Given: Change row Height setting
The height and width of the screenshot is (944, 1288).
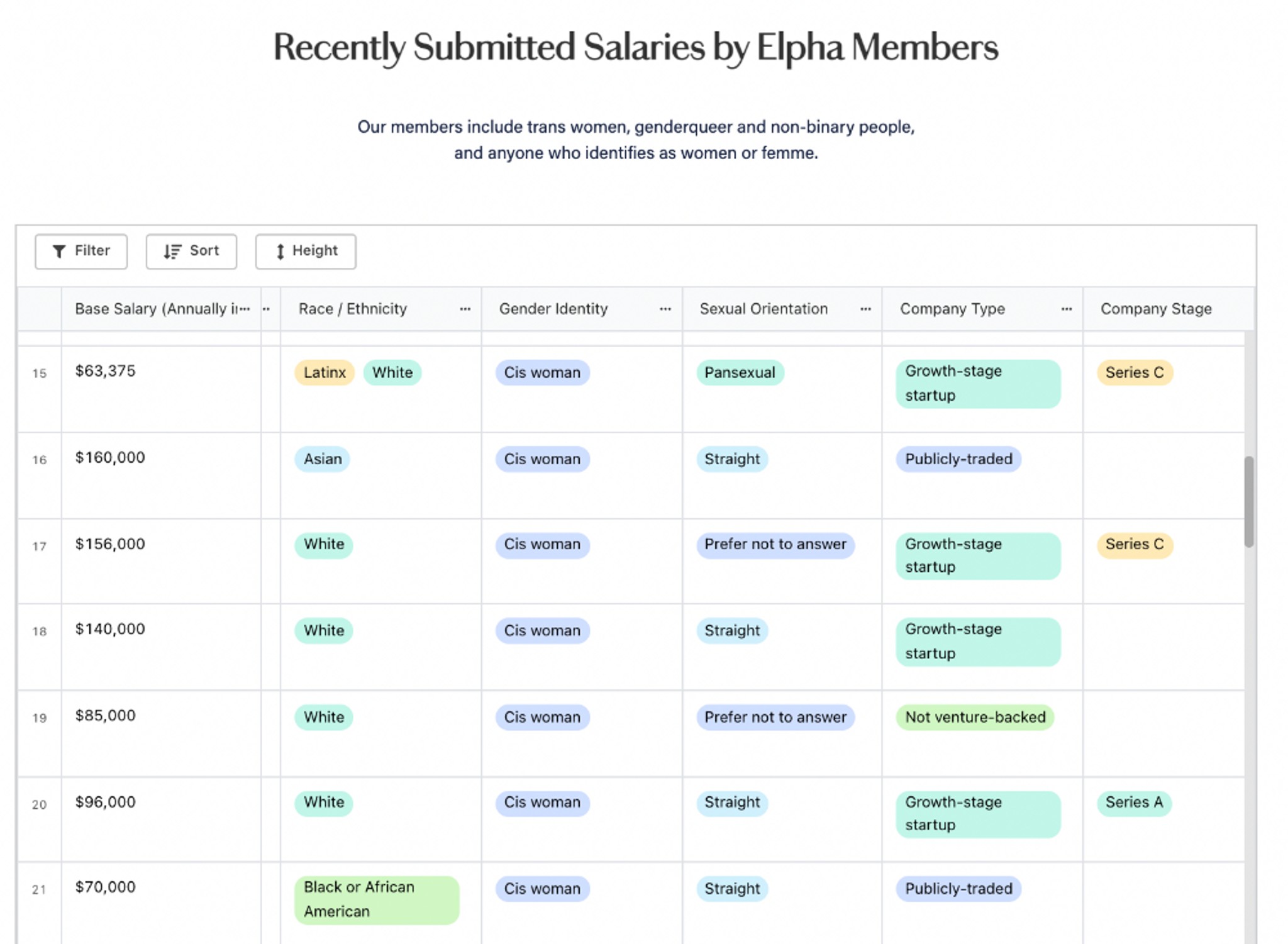Looking at the screenshot, I should [306, 252].
